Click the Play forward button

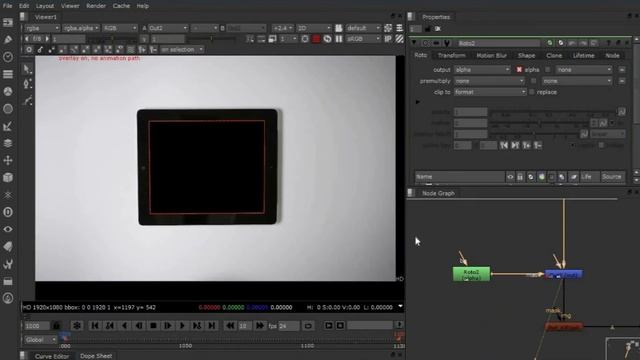click(182, 326)
